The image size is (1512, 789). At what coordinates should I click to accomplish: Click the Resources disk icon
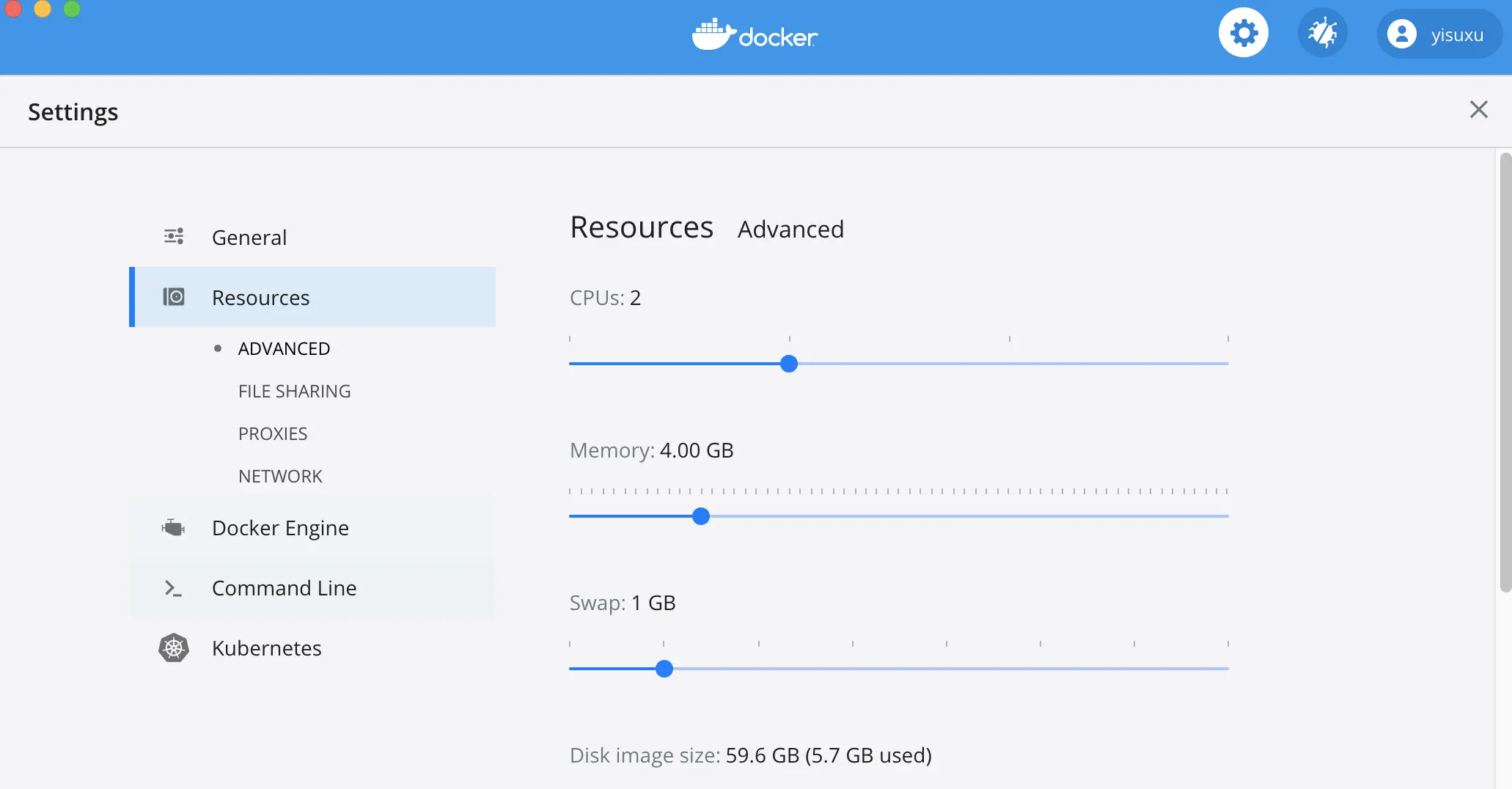click(x=174, y=297)
